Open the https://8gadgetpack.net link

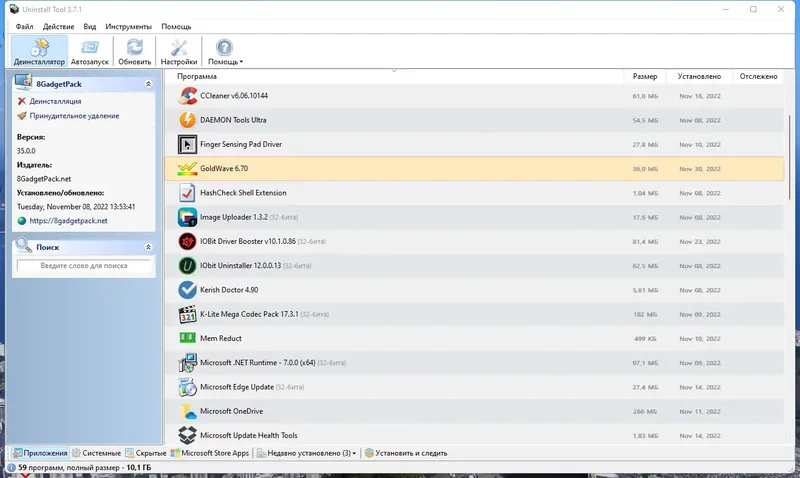tap(68, 221)
